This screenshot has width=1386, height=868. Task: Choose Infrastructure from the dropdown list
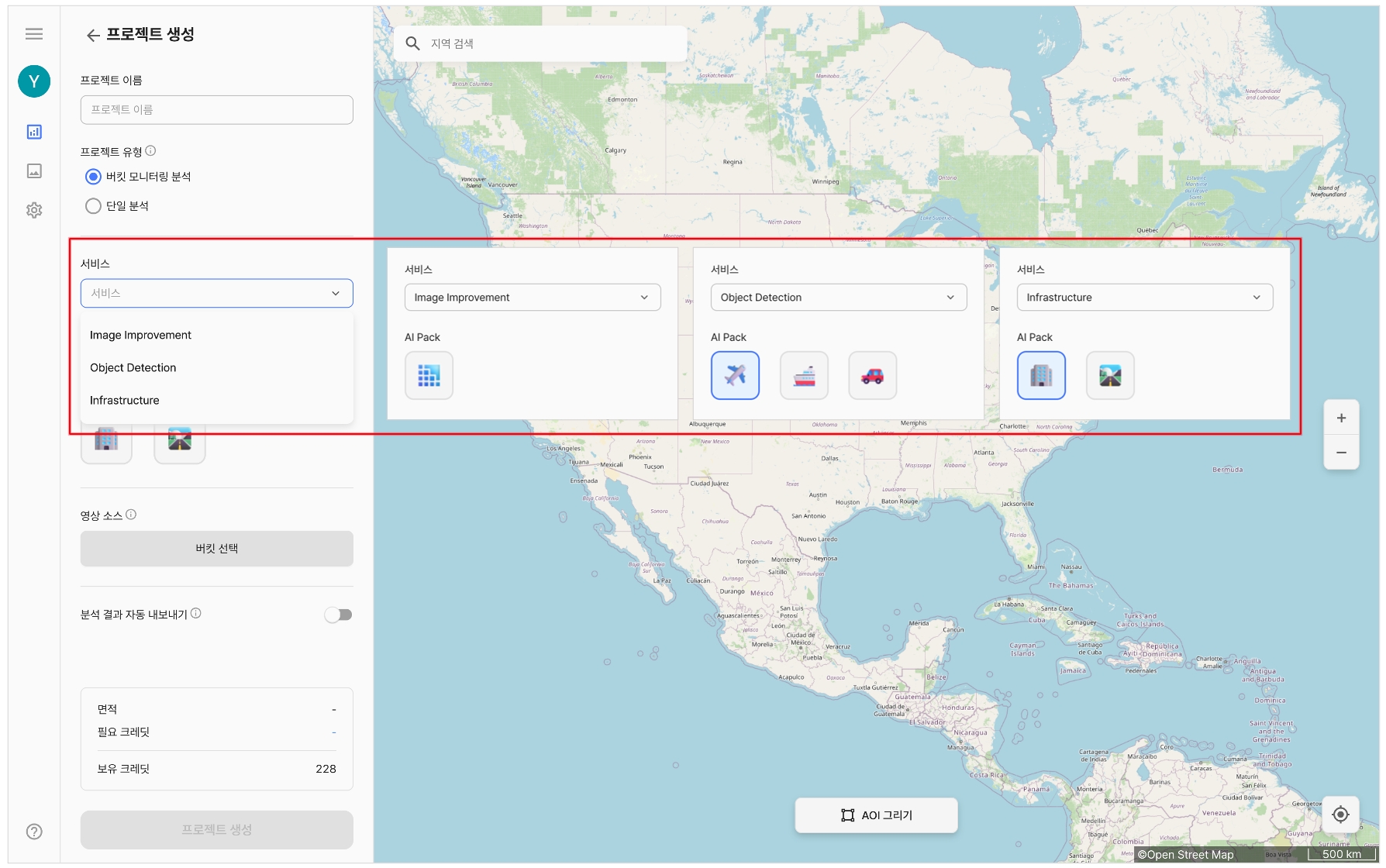coord(125,401)
